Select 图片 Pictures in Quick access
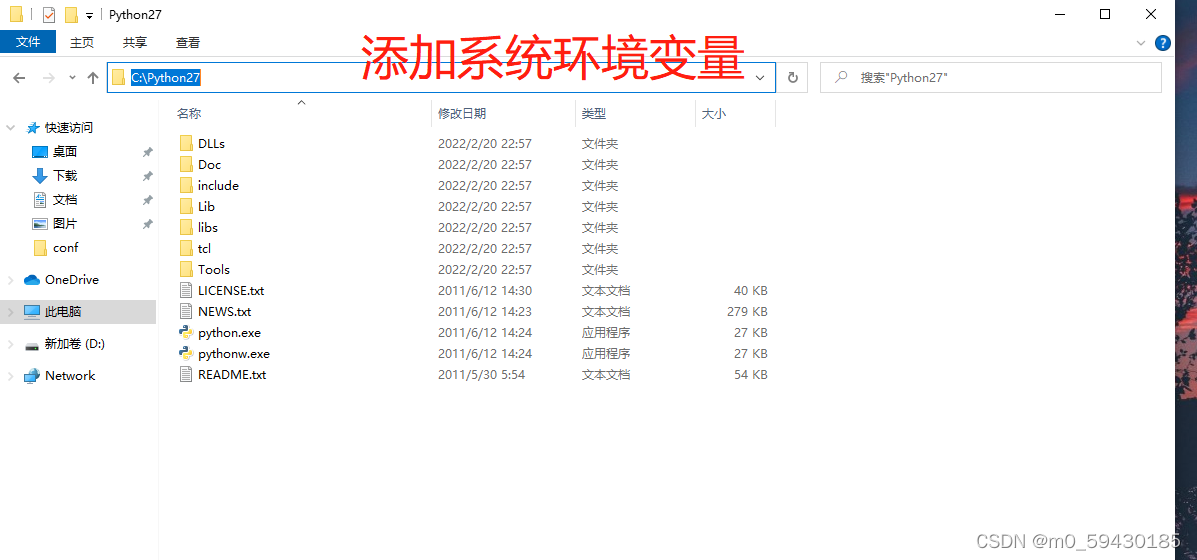This screenshot has width=1197, height=560. click(65, 224)
